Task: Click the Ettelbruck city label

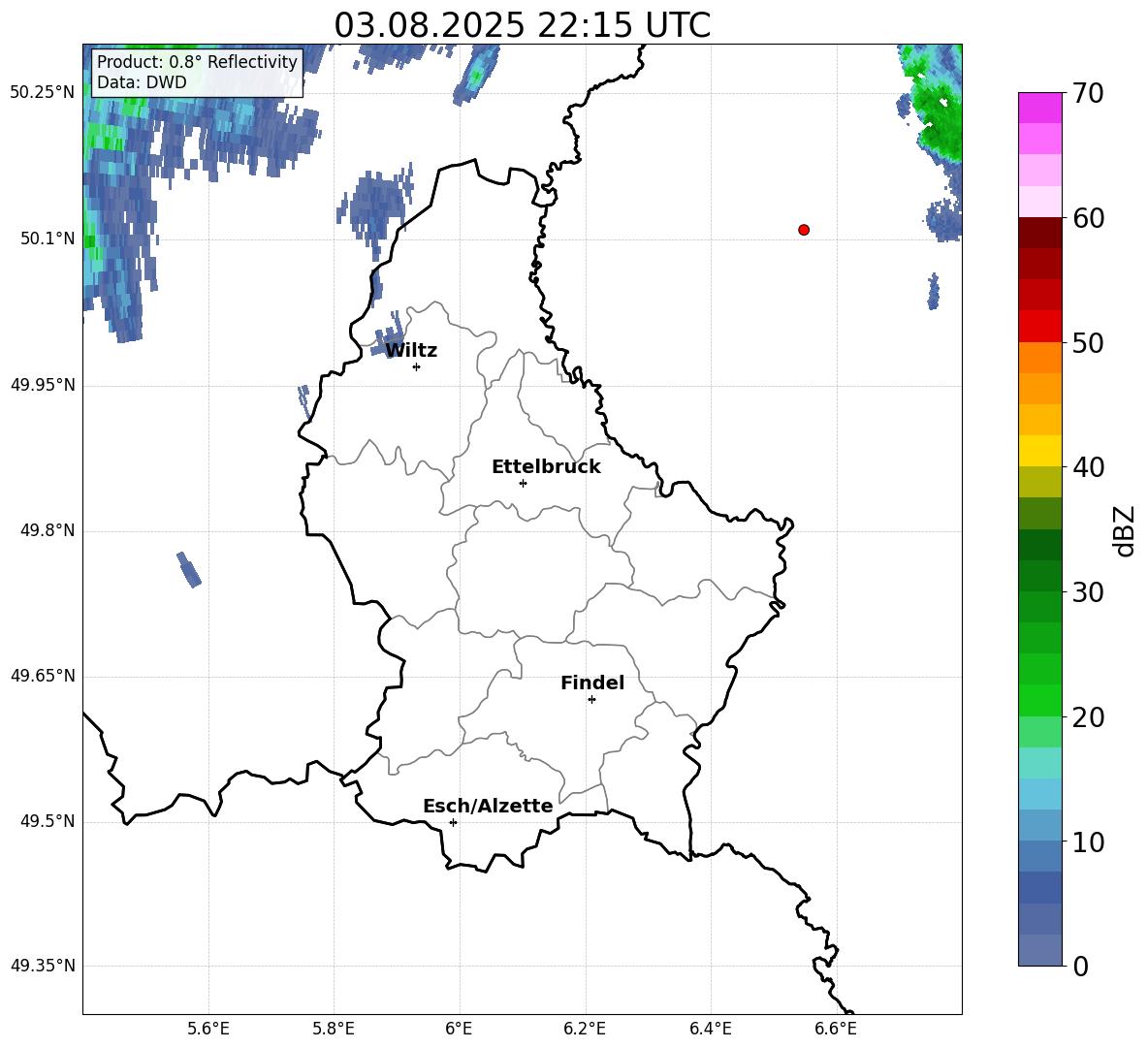Action: click(x=546, y=467)
